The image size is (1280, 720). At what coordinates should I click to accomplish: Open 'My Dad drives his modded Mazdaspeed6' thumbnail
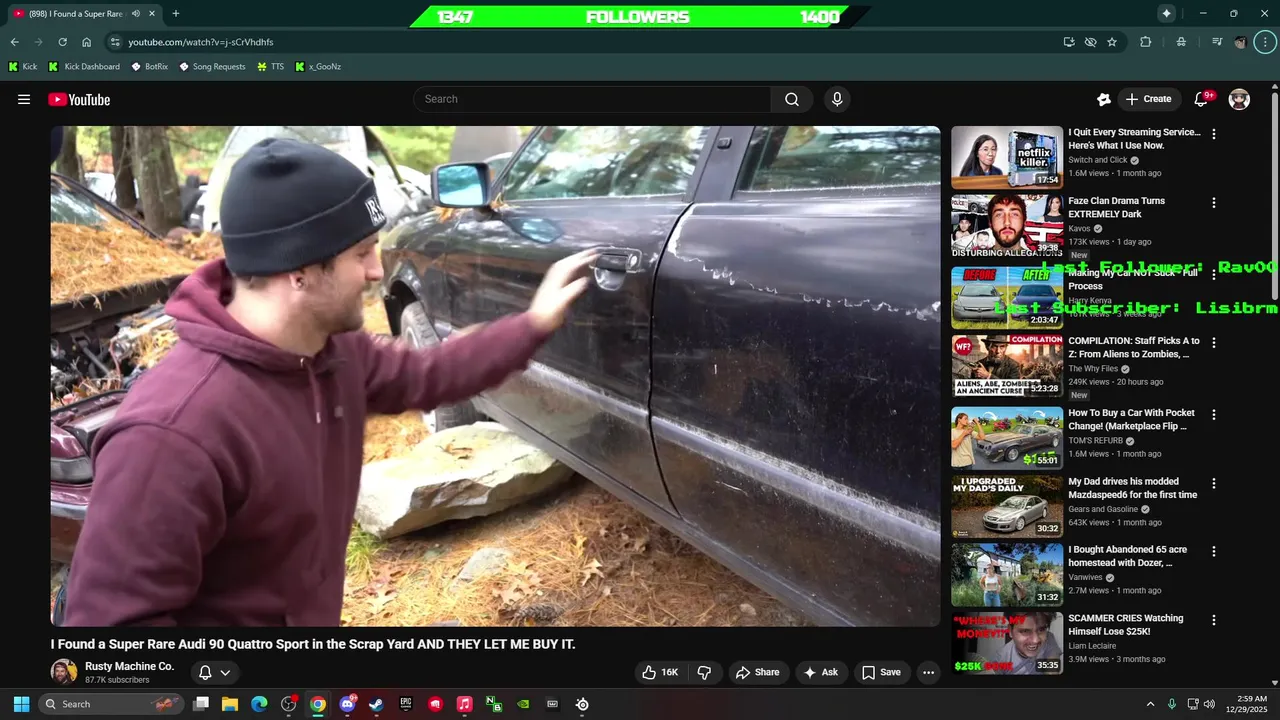(x=1007, y=506)
